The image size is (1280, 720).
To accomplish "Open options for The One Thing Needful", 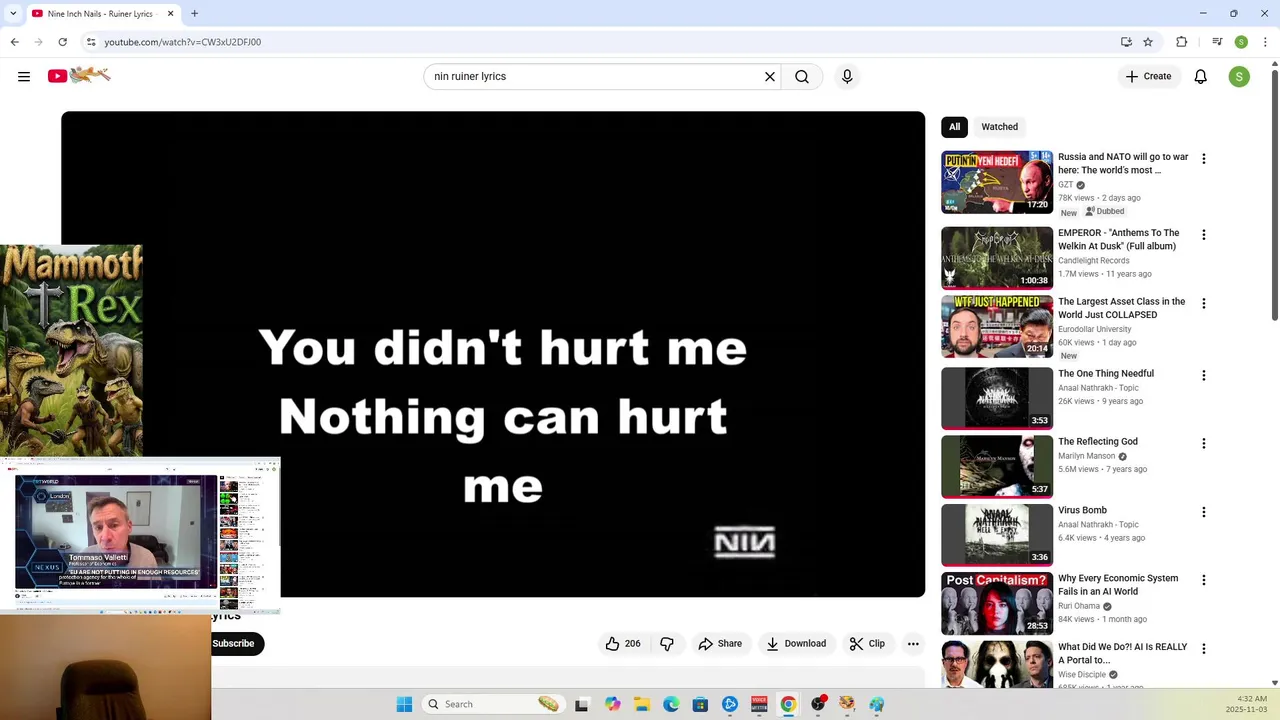I will click(1204, 376).
